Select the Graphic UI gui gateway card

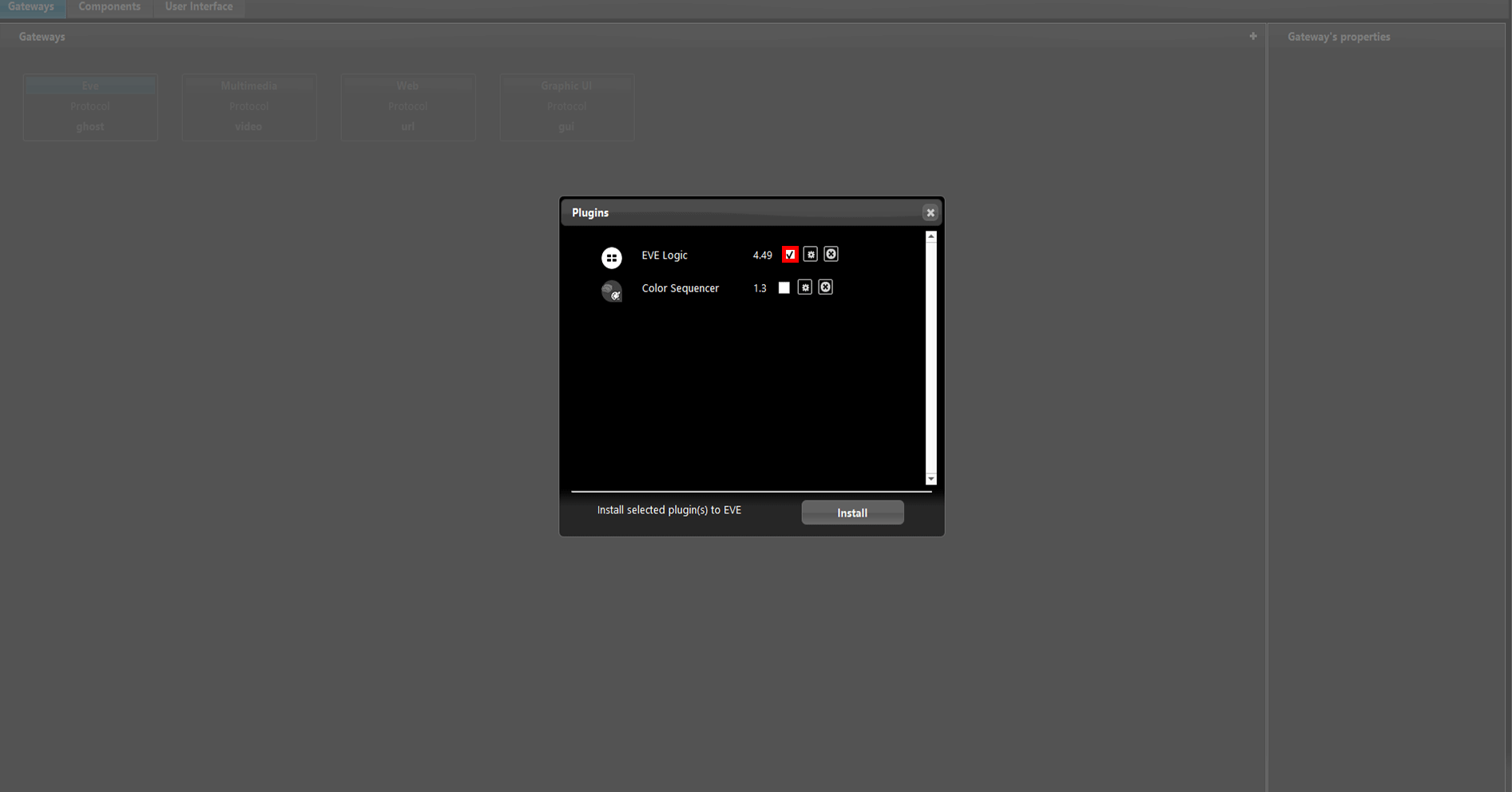567,107
